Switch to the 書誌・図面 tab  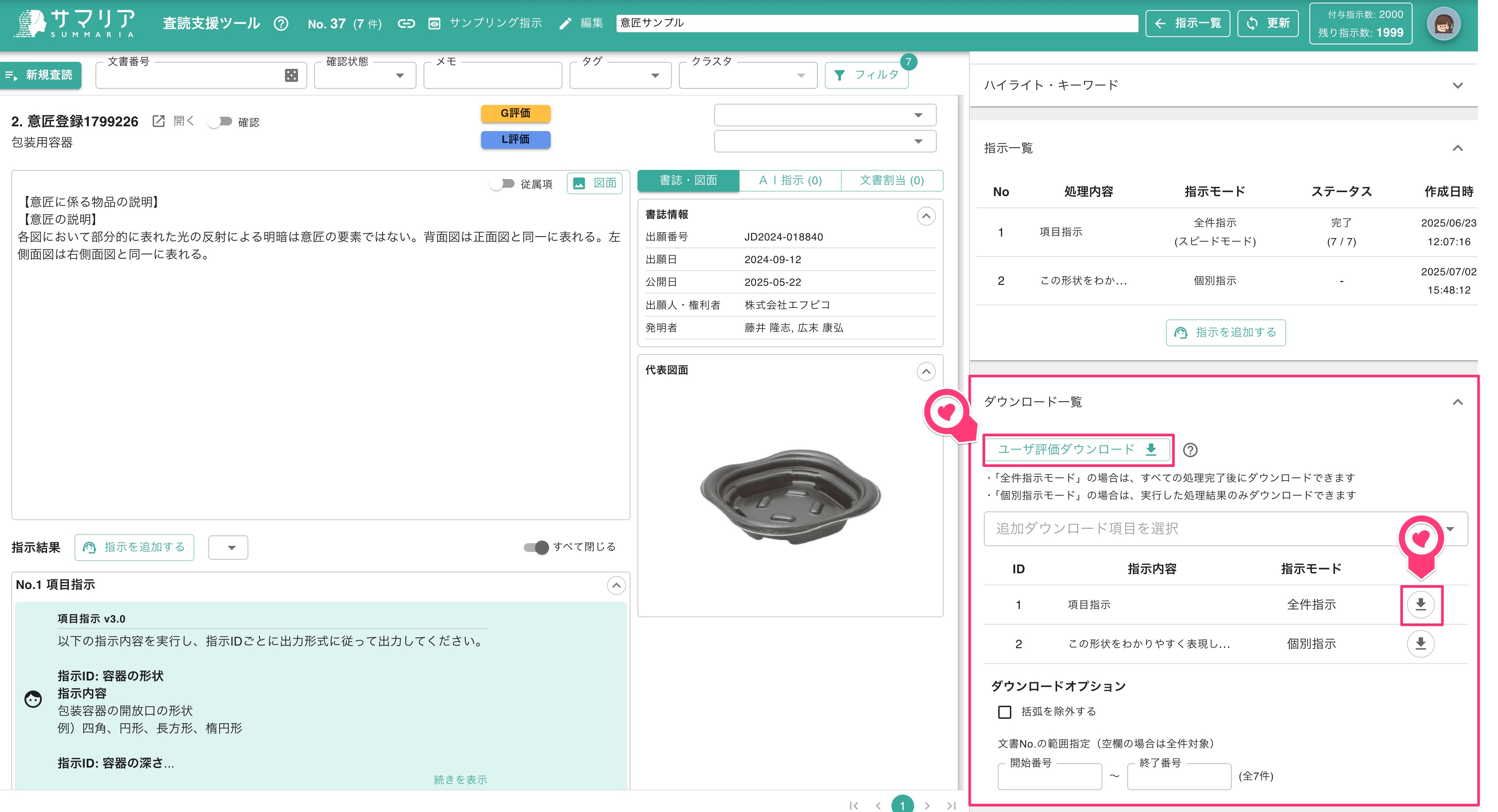(x=688, y=181)
